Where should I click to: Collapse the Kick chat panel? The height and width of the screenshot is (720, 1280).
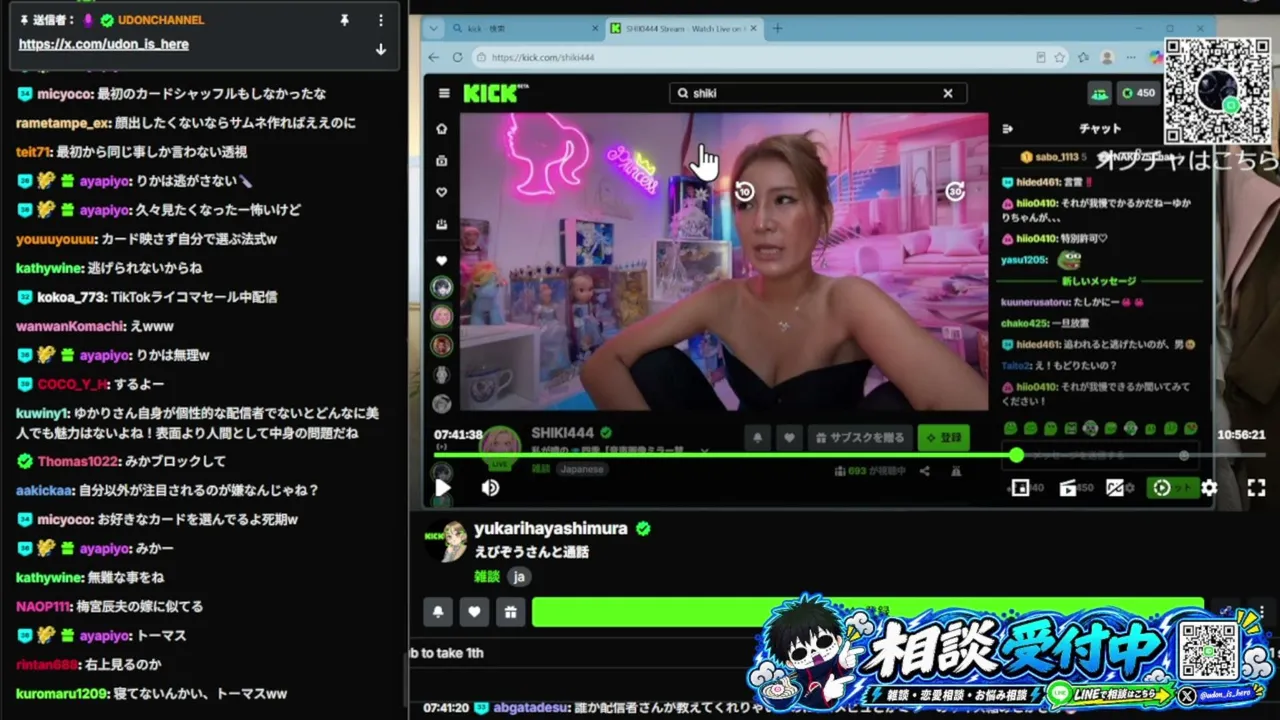tap(1007, 128)
